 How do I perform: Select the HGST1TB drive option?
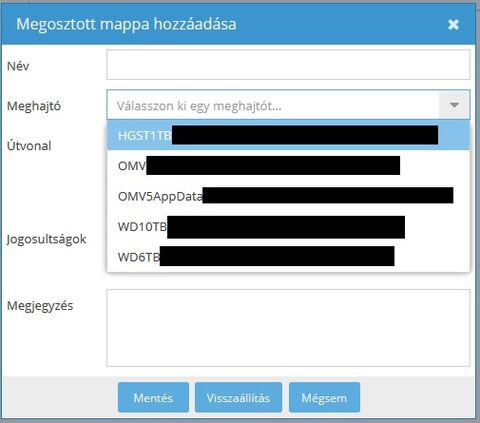pyautogui.click(x=288, y=135)
